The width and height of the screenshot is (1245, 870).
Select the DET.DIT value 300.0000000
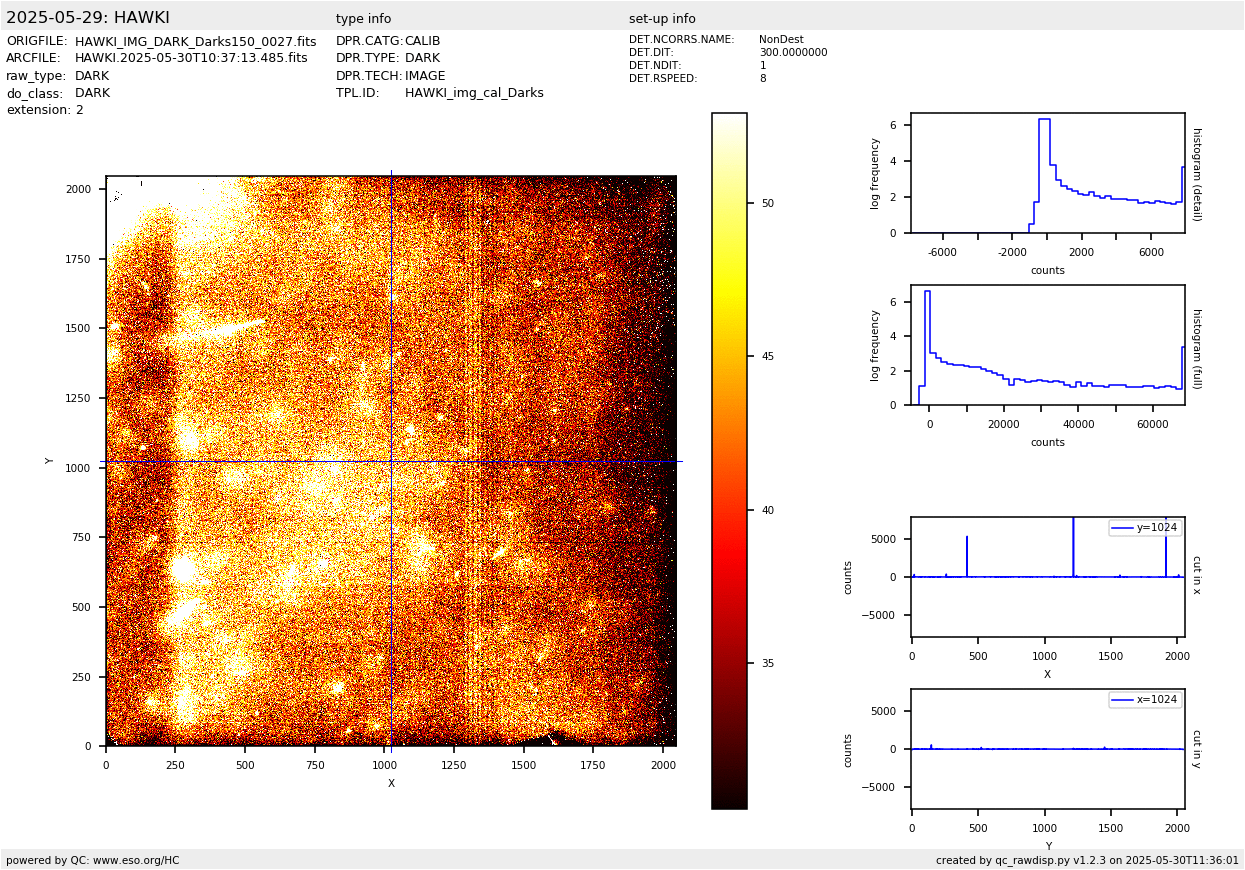793,53
